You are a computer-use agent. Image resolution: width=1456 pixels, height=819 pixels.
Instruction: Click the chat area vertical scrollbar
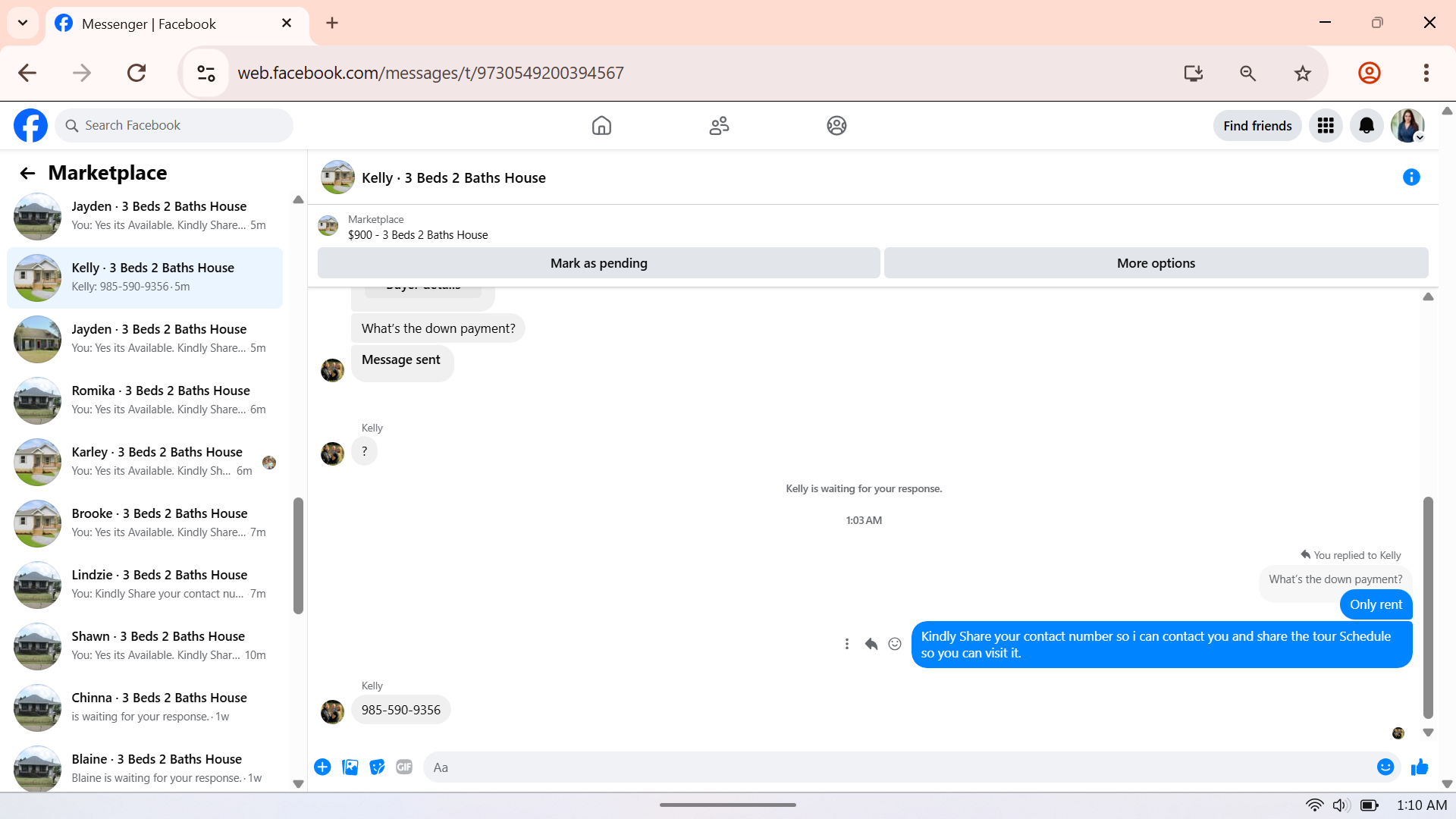coord(1428,607)
